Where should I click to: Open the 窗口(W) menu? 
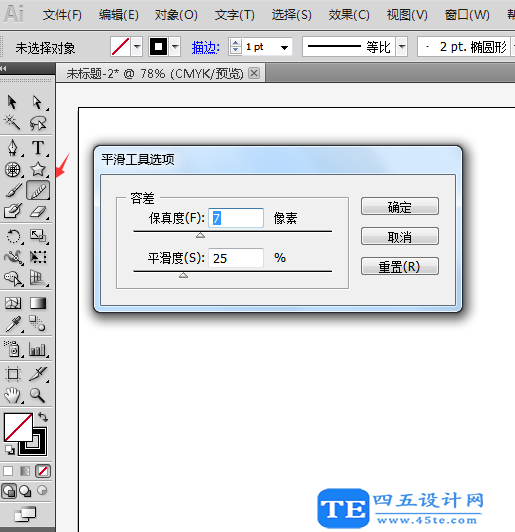pyautogui.click(x=467, y=15)
